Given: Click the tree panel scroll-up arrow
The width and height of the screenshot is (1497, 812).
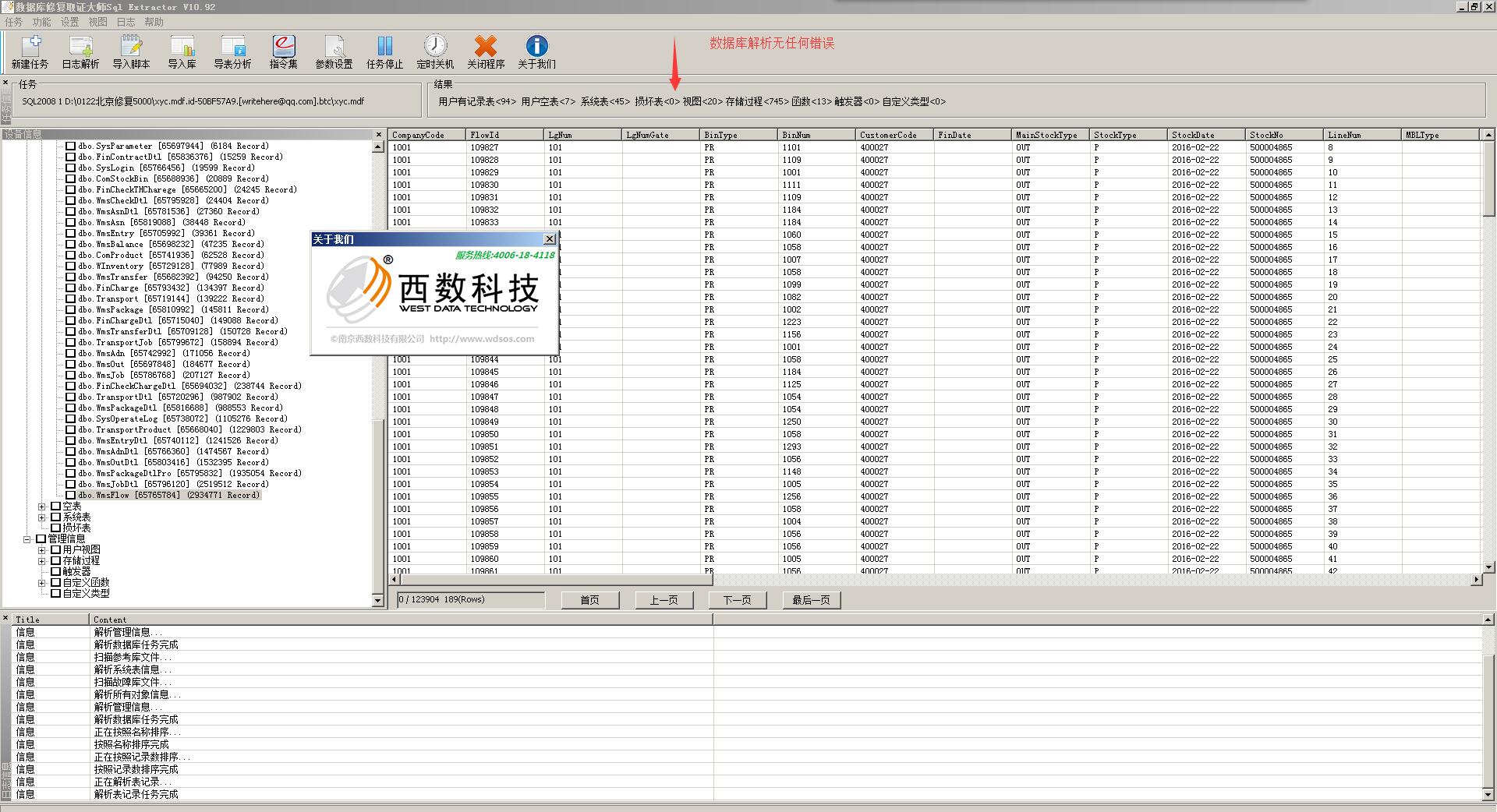Looking at the screenshot, I should click(x=378, y=147).
